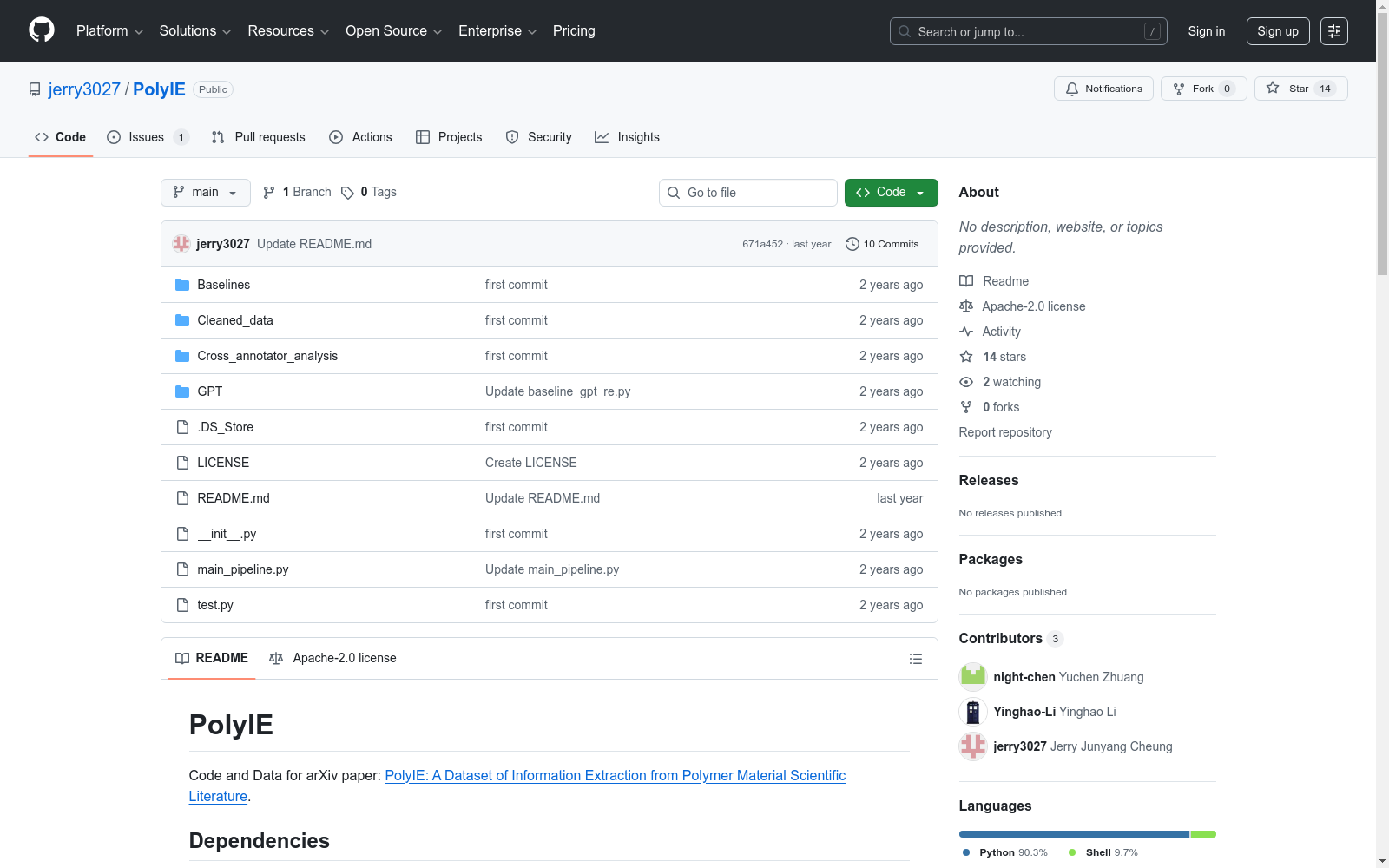Switch to the Issues tab
Image resolution: width=1389 pixels, height=868 pixels.
tap(147, 137)
